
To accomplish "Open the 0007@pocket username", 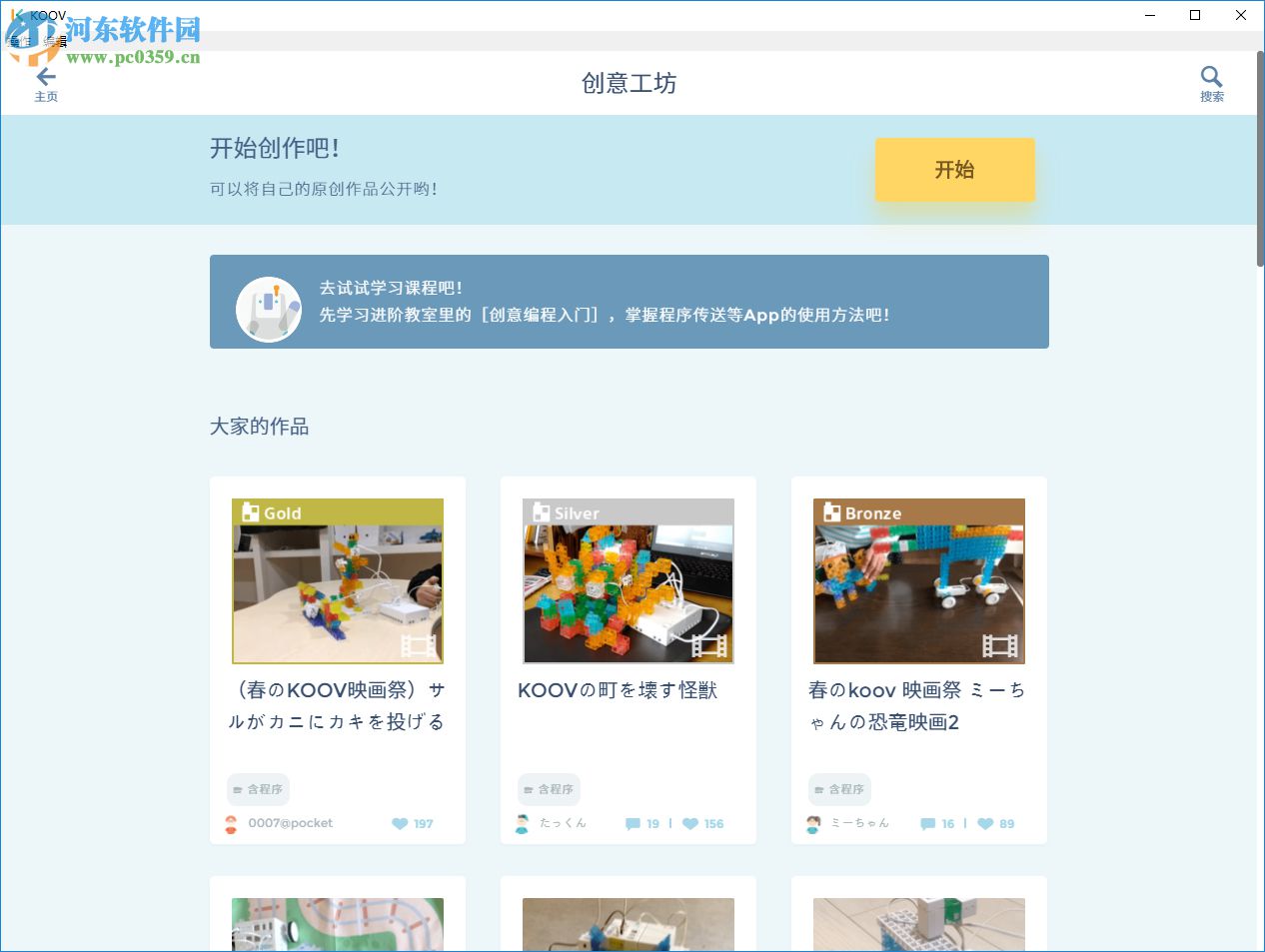I will click(x=291, y=823).
